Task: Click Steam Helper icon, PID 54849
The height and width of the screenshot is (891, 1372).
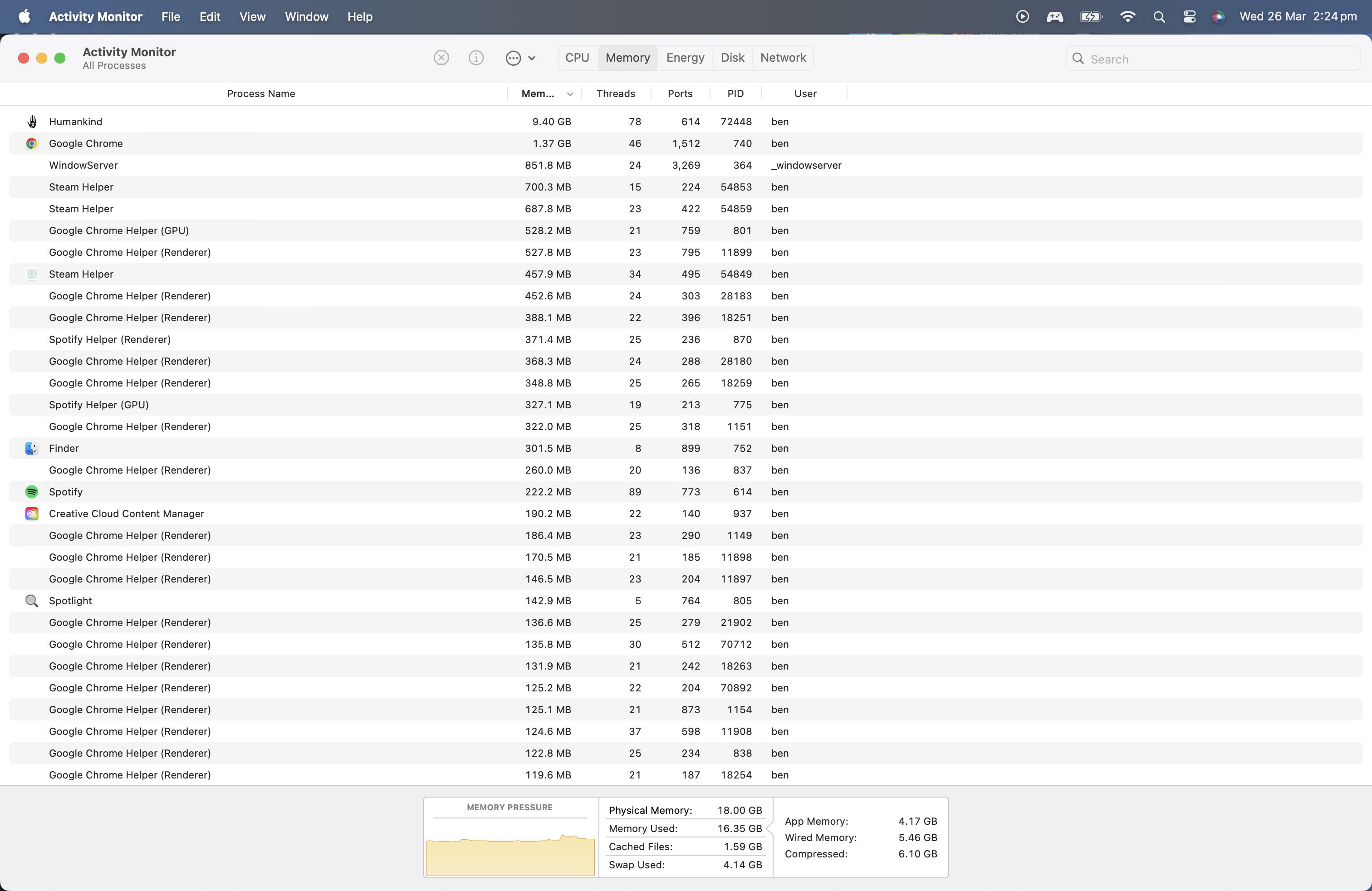Action: [32, 274]
